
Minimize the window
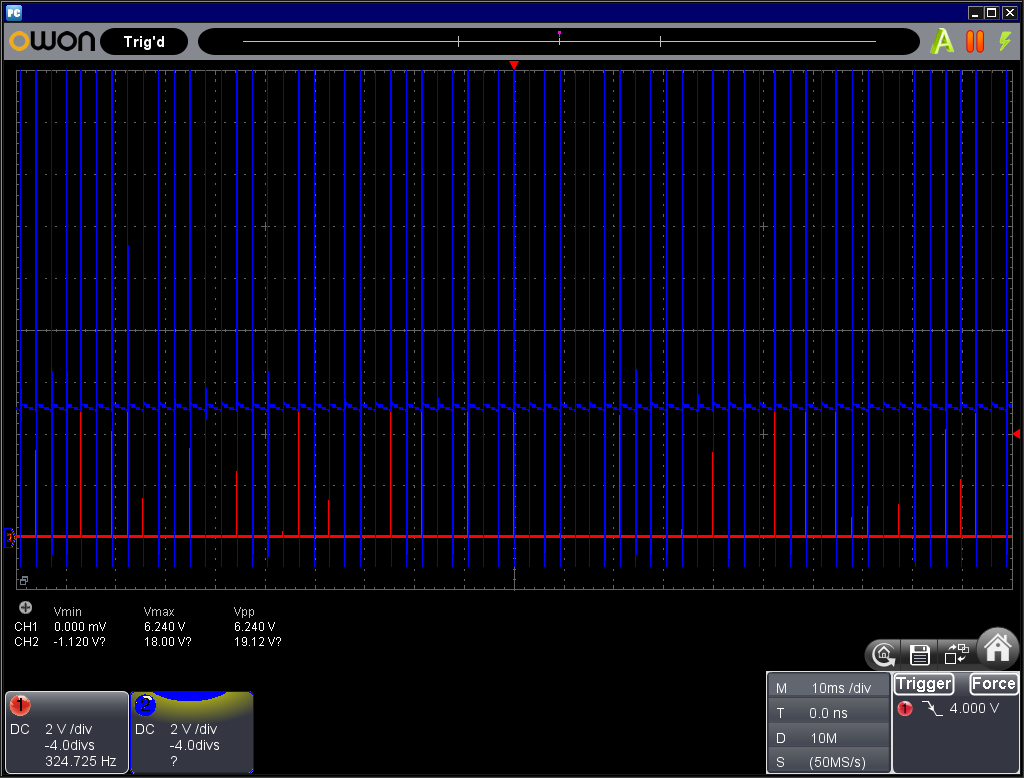click(x=976, y=12)
